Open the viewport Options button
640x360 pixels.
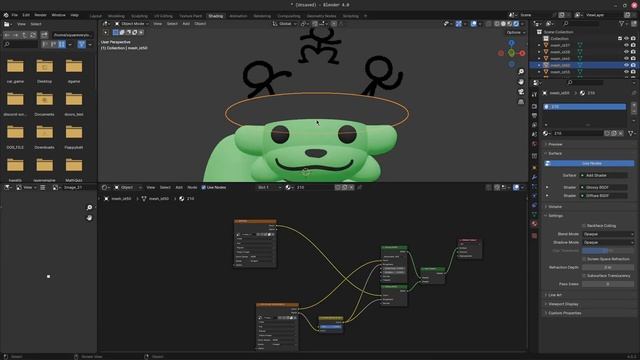tap(516, 32)
